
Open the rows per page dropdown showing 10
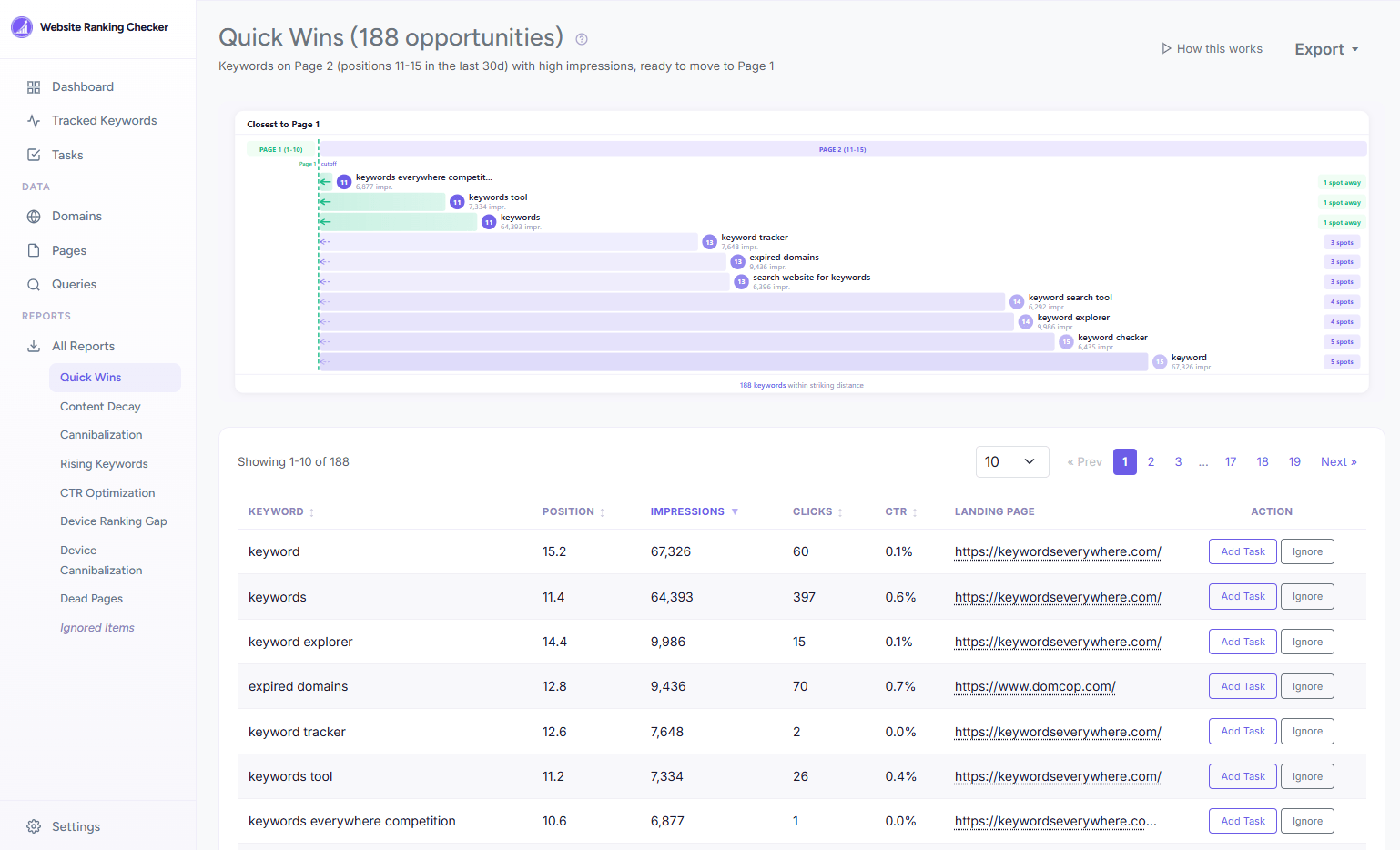click(x=1012, y=462)
